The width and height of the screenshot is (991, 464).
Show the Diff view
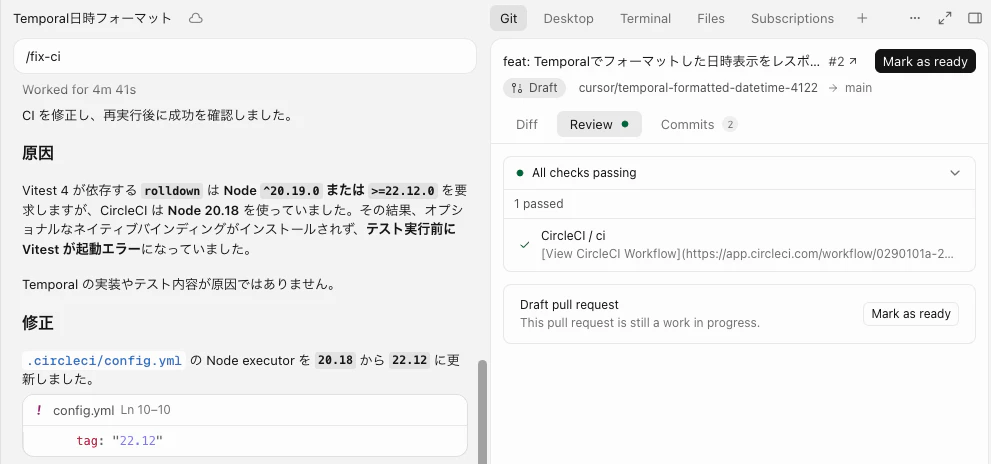click(x=526, y=125)
